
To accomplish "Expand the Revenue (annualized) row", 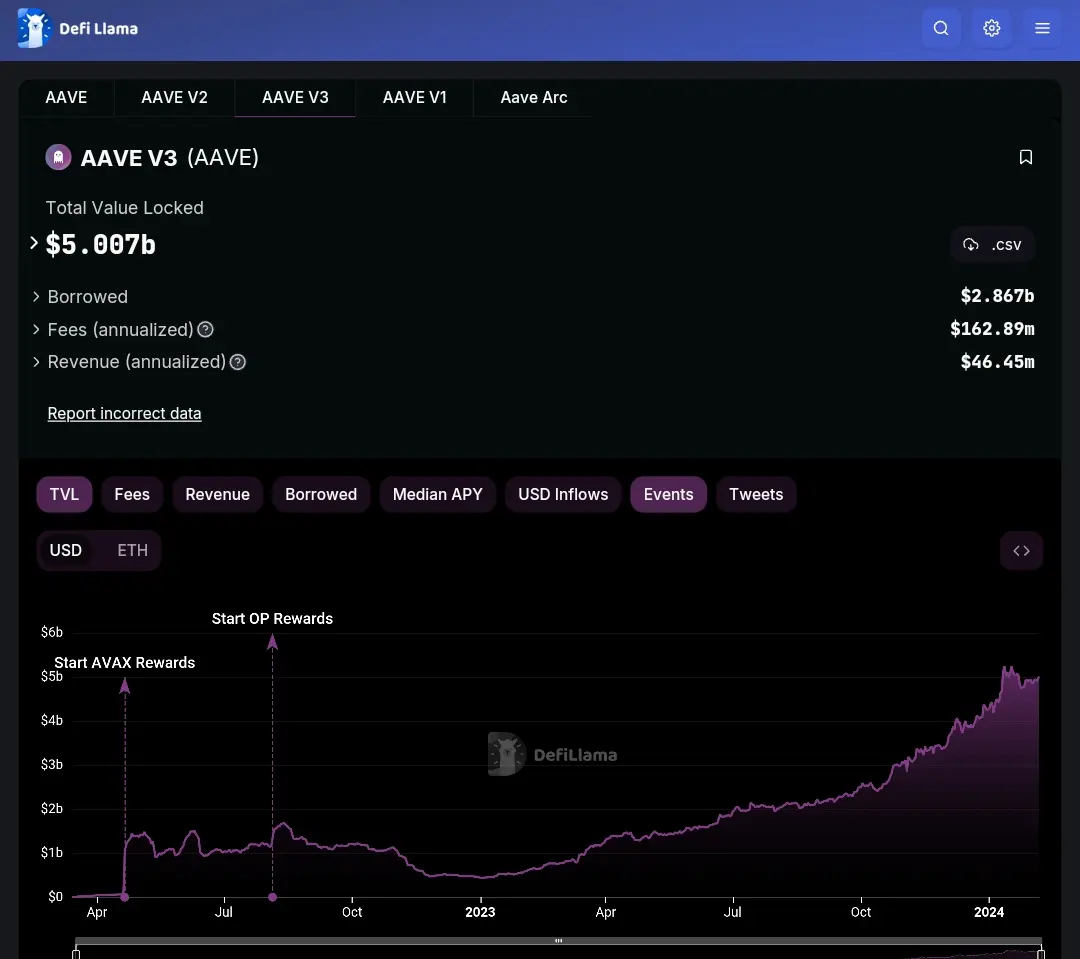I will point(36,362).
